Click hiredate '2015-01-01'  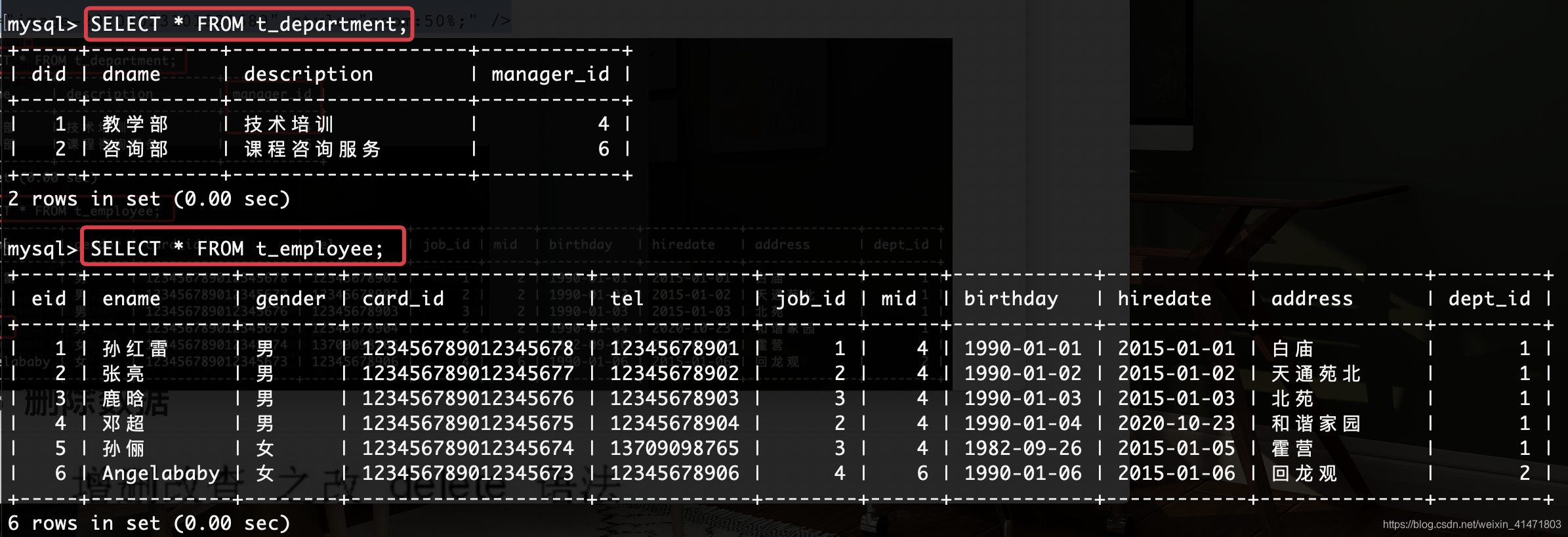click(1176, 349)
